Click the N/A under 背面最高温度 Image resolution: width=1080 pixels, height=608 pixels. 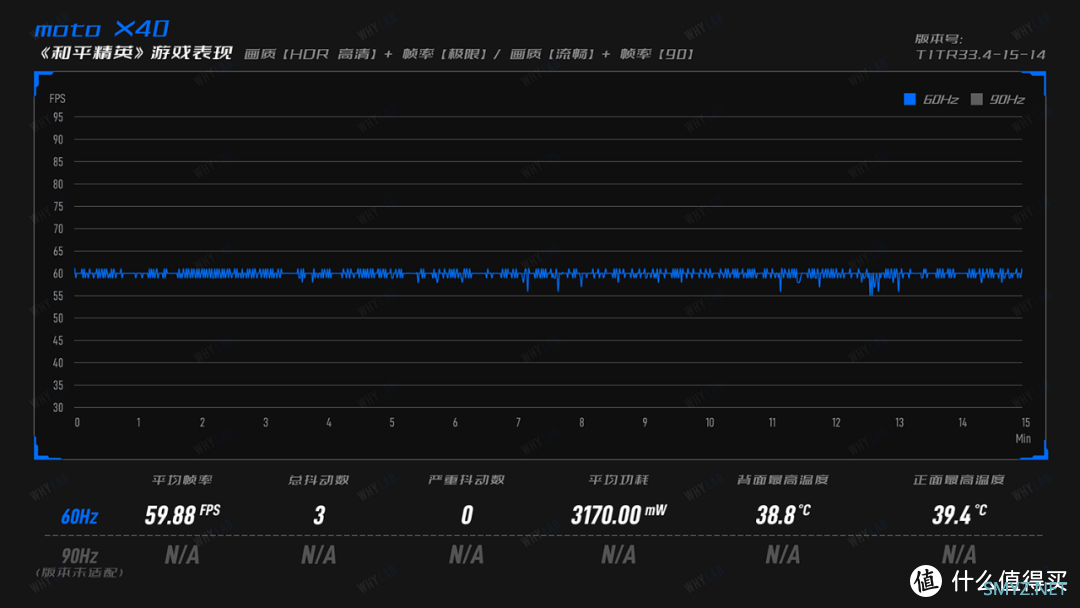[783, 555]
